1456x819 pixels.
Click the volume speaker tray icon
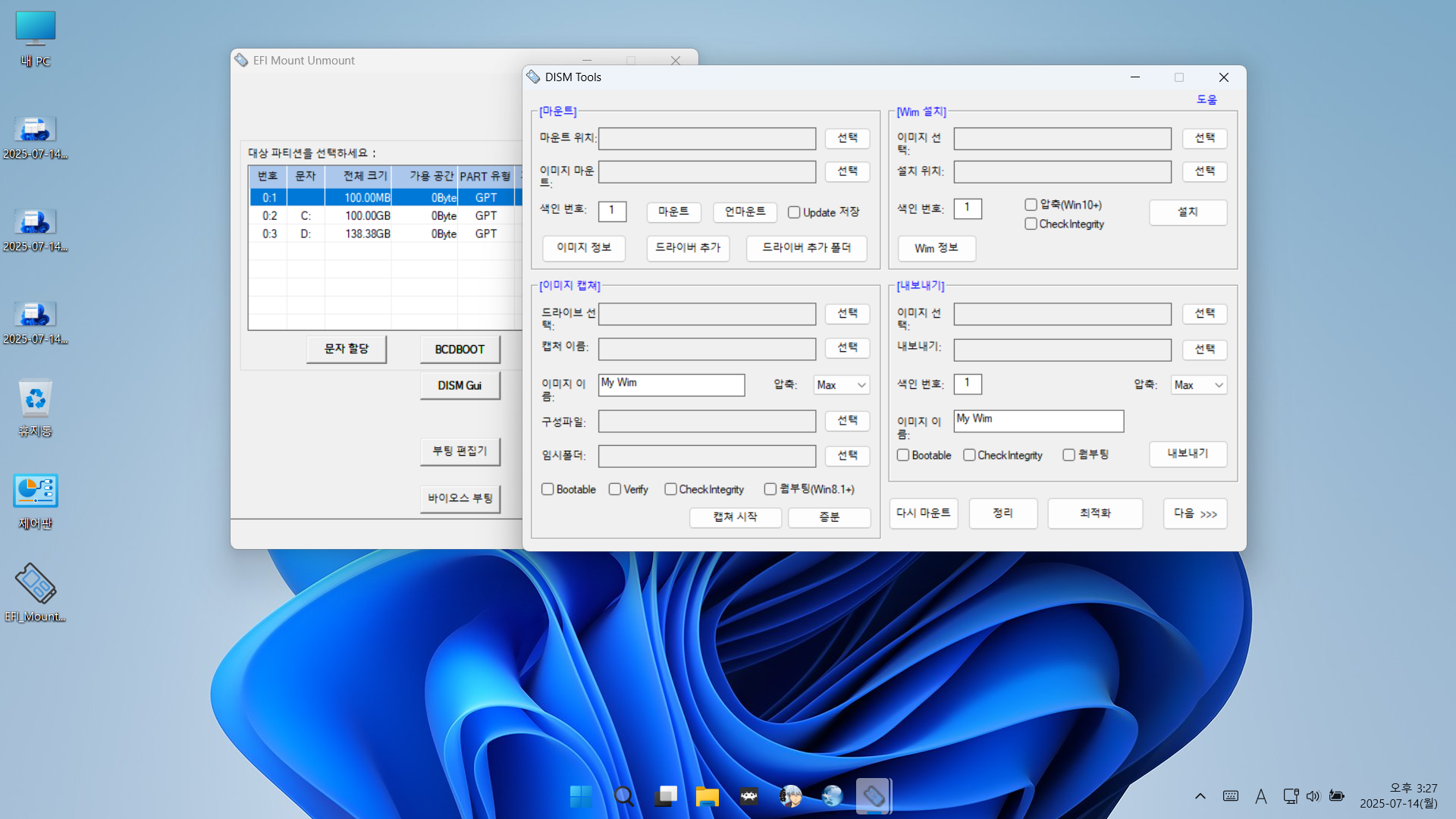pyautogui.click(x=1313, y=796)
